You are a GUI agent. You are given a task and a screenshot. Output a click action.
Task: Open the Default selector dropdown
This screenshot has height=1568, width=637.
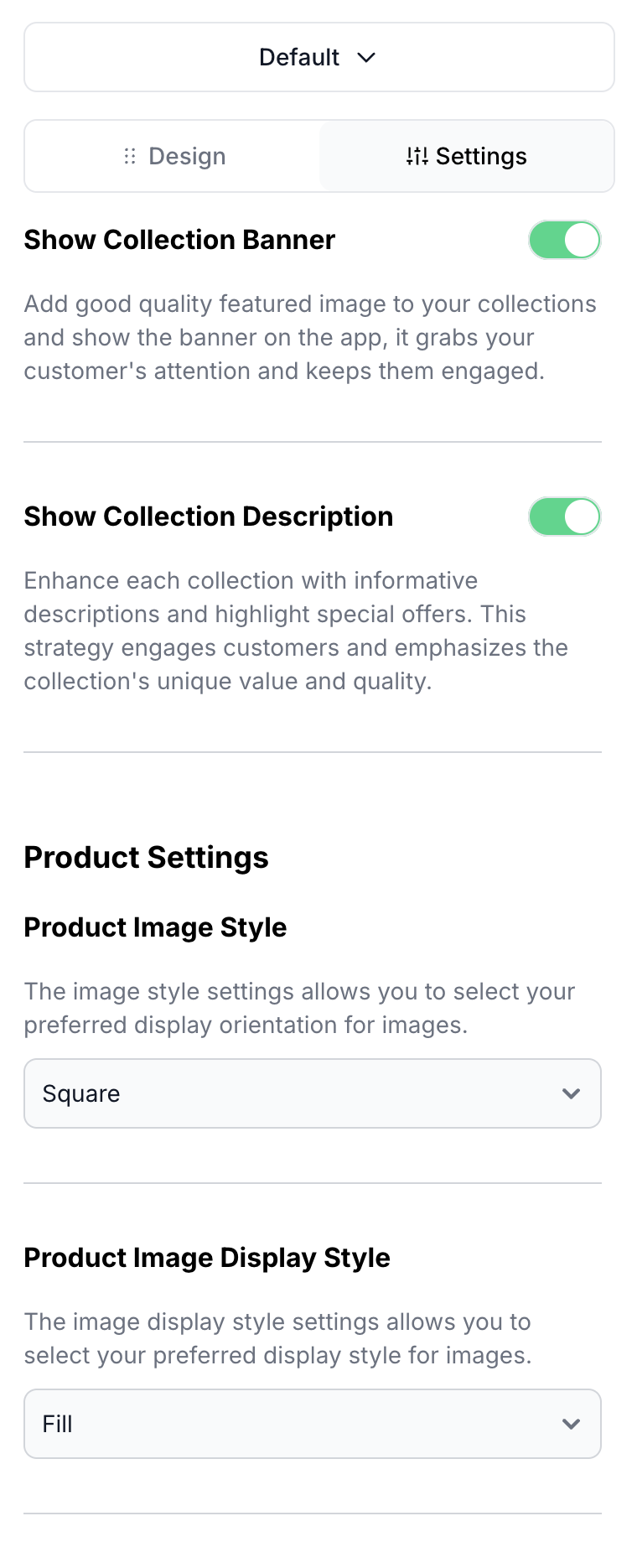(x=318, y=57)
